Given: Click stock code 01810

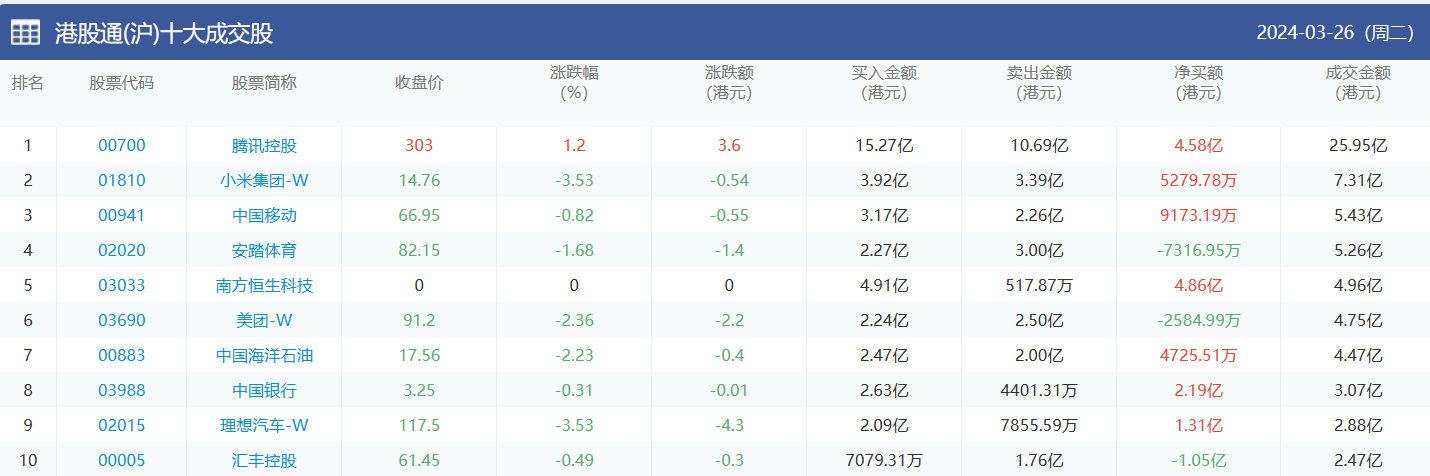Looking at the screenshot, I should coord(122,180).
